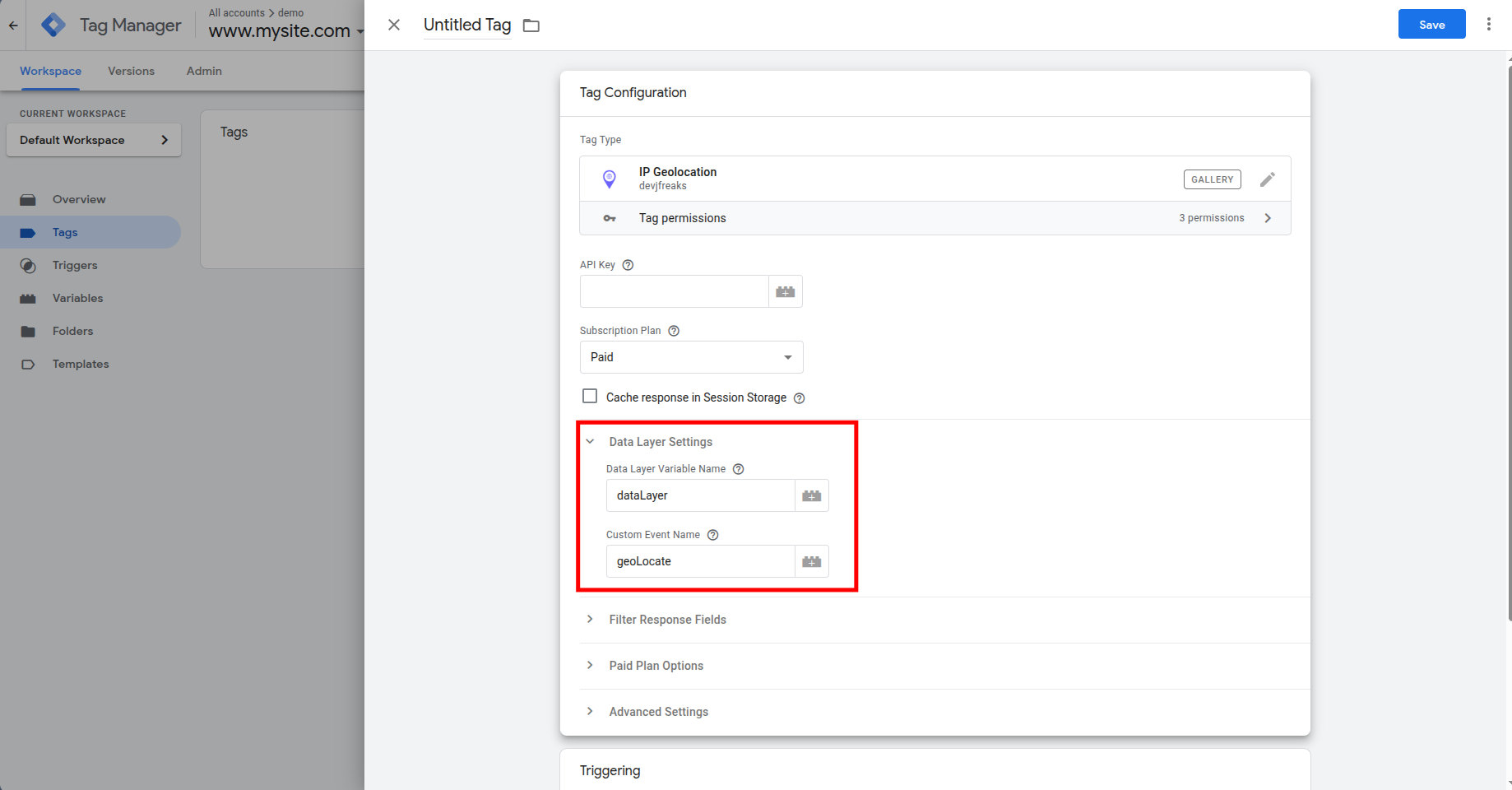This screenshot has width=1512, height=790.
Task: Click the blue Save button
Action: 1431,25
